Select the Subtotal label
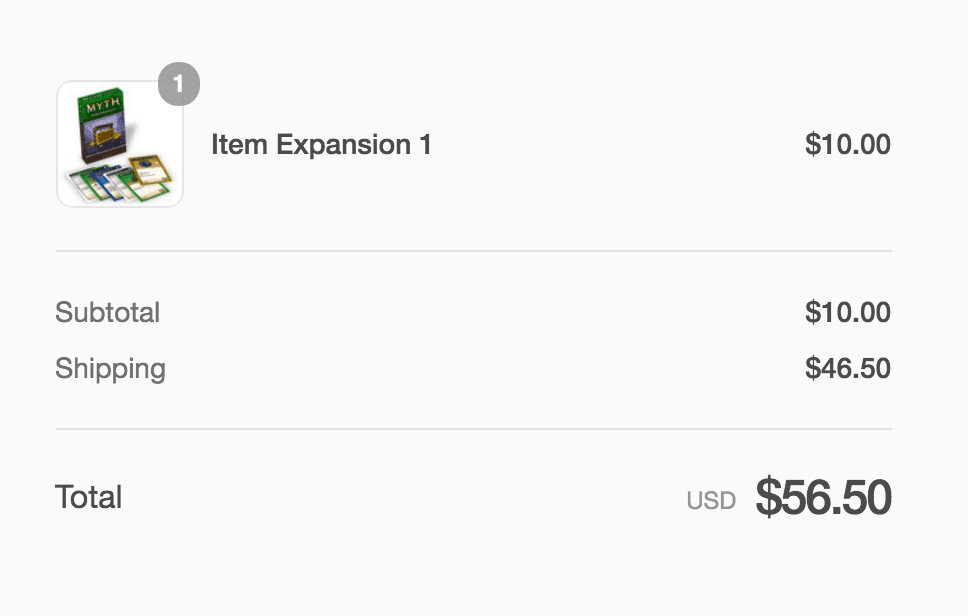968x616 pixels. pyautogui.click(x=107, y=312)
